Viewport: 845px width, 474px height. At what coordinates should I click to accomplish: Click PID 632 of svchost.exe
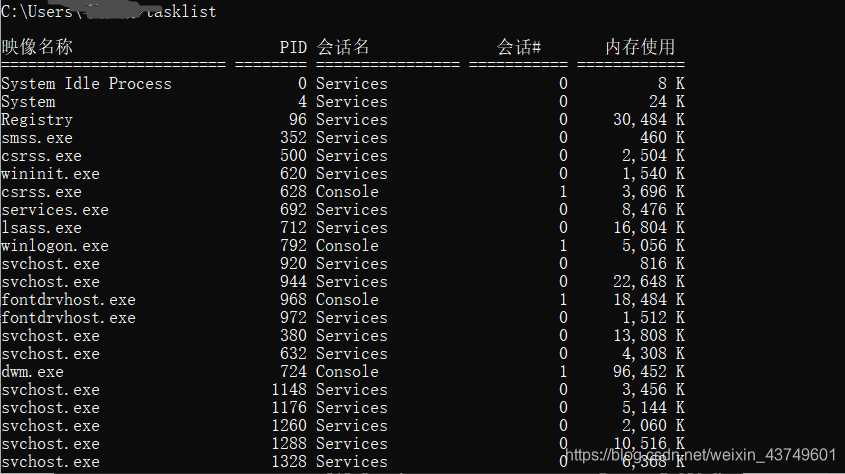coord(293,353)
